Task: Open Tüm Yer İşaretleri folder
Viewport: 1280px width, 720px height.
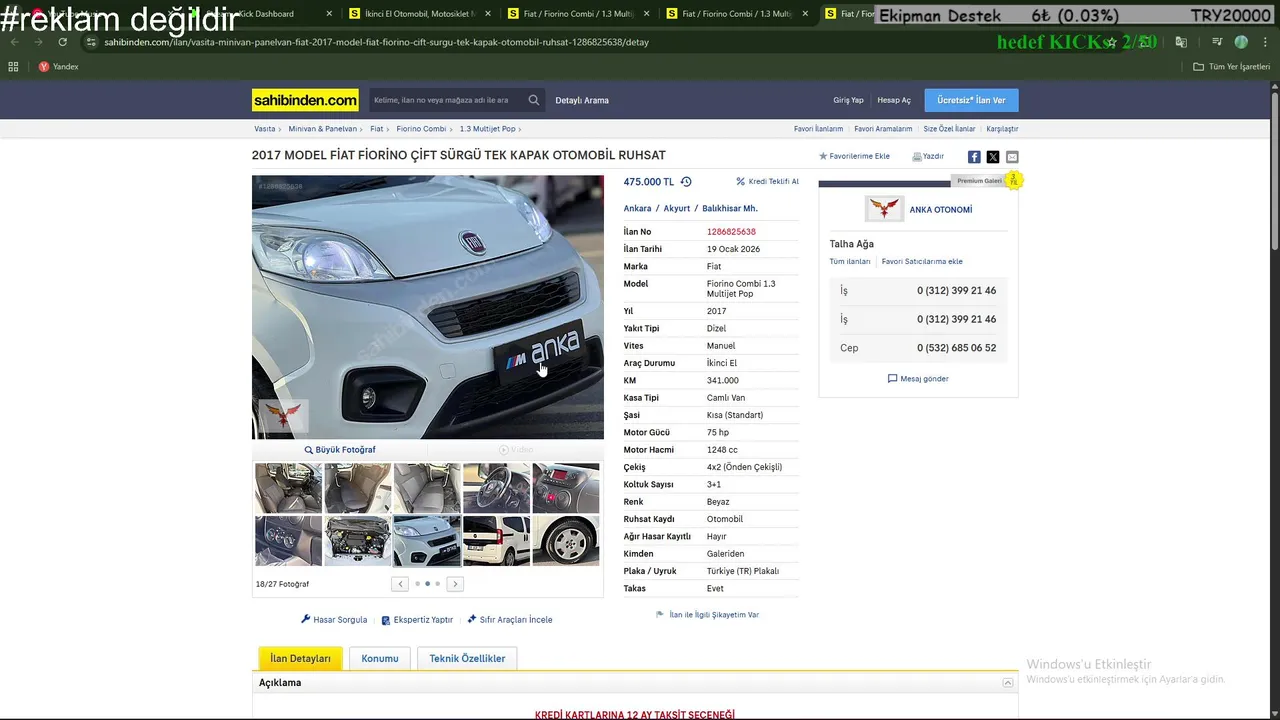Action: coord(1232,67)
